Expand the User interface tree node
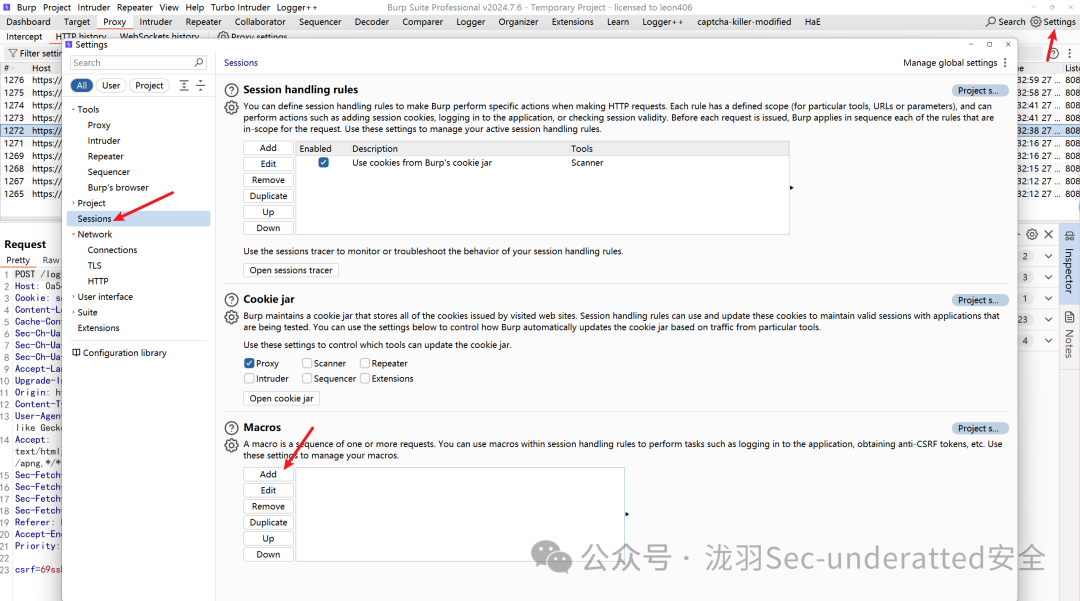This screenshot has width=1080, height=601. 73,297
